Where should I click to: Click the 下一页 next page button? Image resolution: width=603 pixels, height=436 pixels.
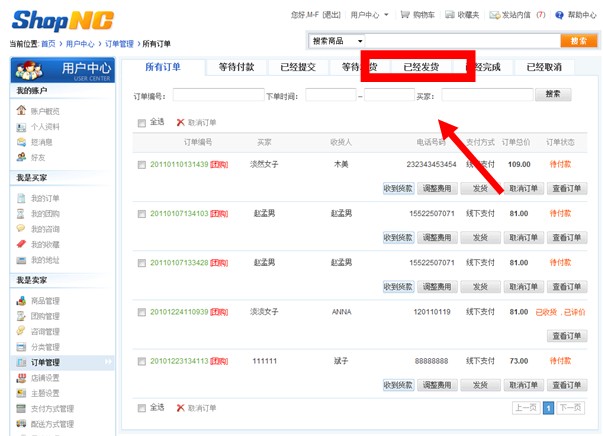point(570,408)
